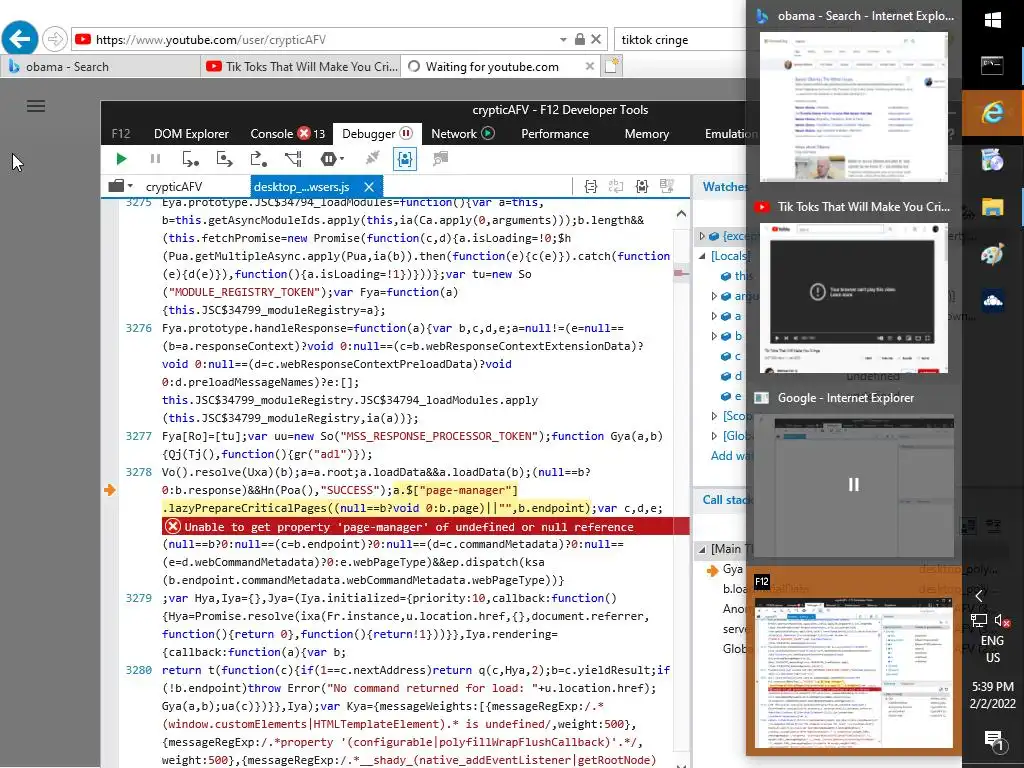This screenshot has height=768, width=1024.
Task: Click the mark as library code braces icon
Action: point(642,187)
